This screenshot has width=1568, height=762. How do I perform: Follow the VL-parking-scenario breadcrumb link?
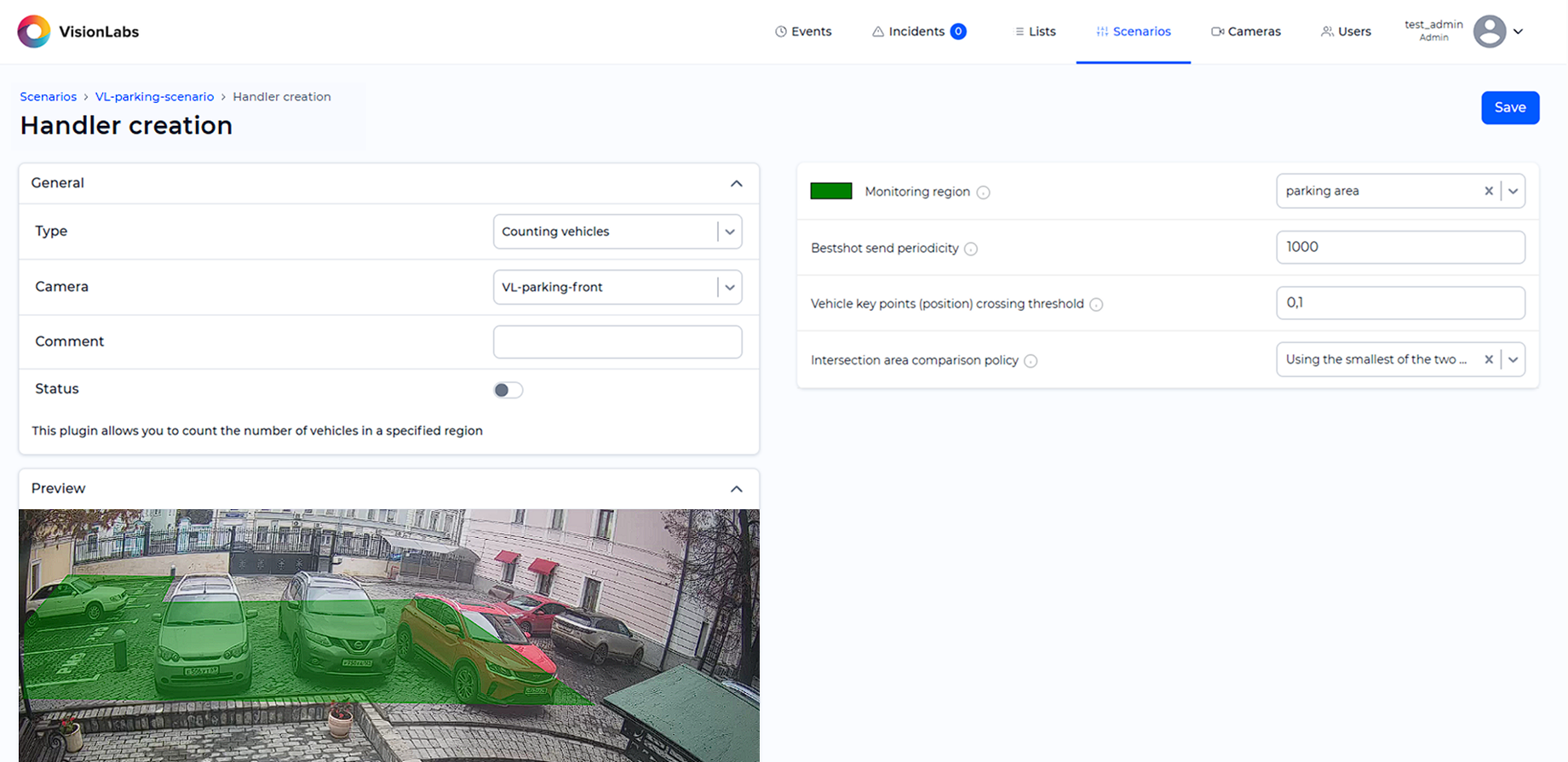154,97
